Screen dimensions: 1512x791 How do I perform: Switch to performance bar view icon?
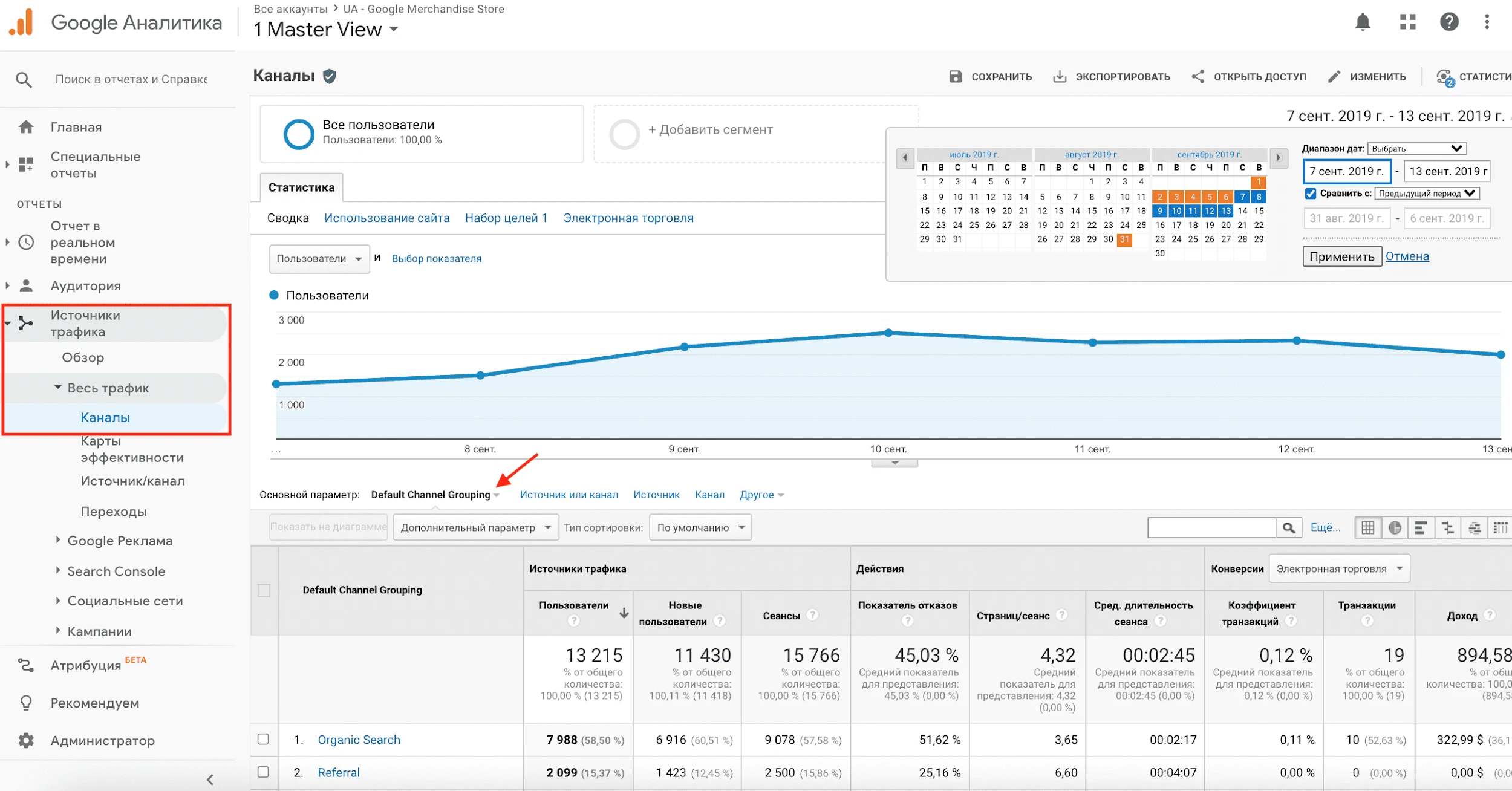pyautogui.click(x=1421, y=528)
